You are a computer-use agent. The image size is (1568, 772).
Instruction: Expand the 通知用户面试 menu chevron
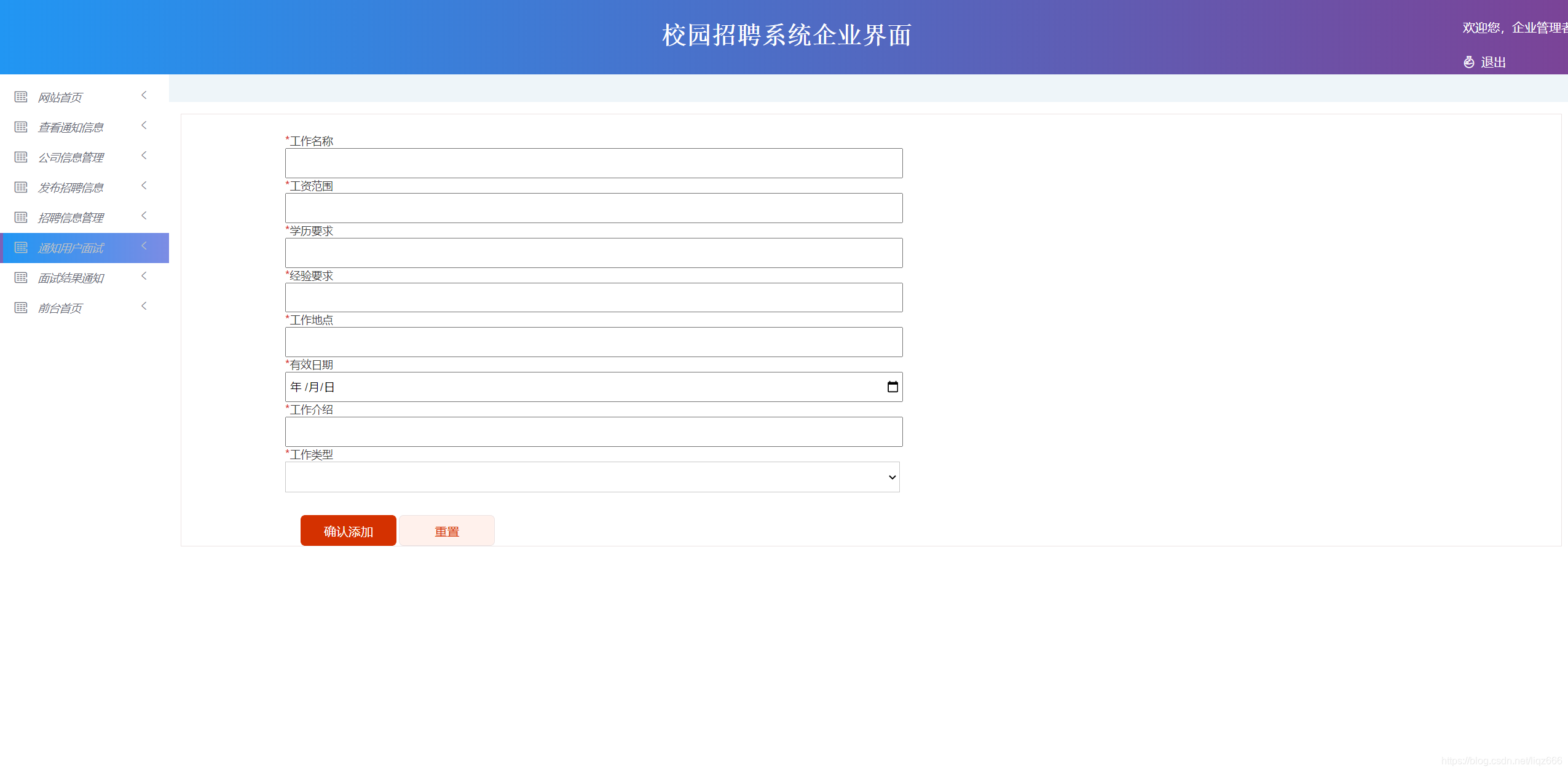144,246
